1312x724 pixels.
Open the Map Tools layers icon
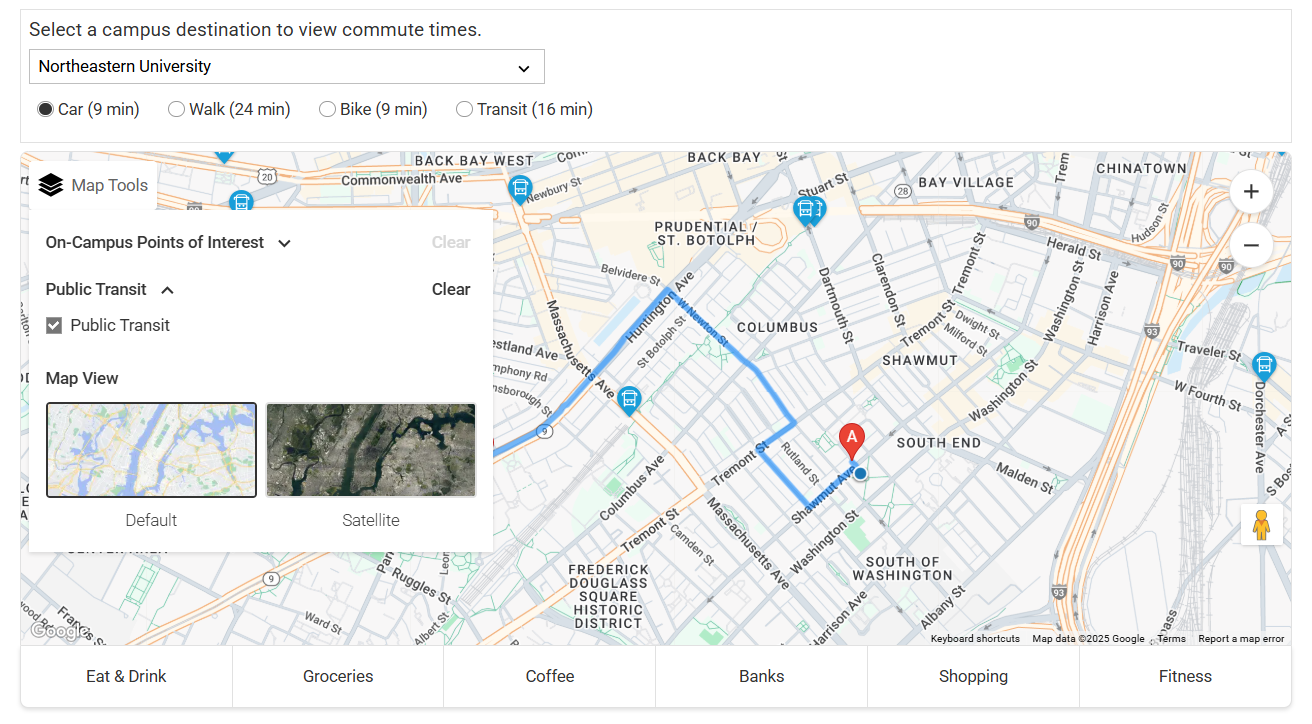[x=51, y=185]
